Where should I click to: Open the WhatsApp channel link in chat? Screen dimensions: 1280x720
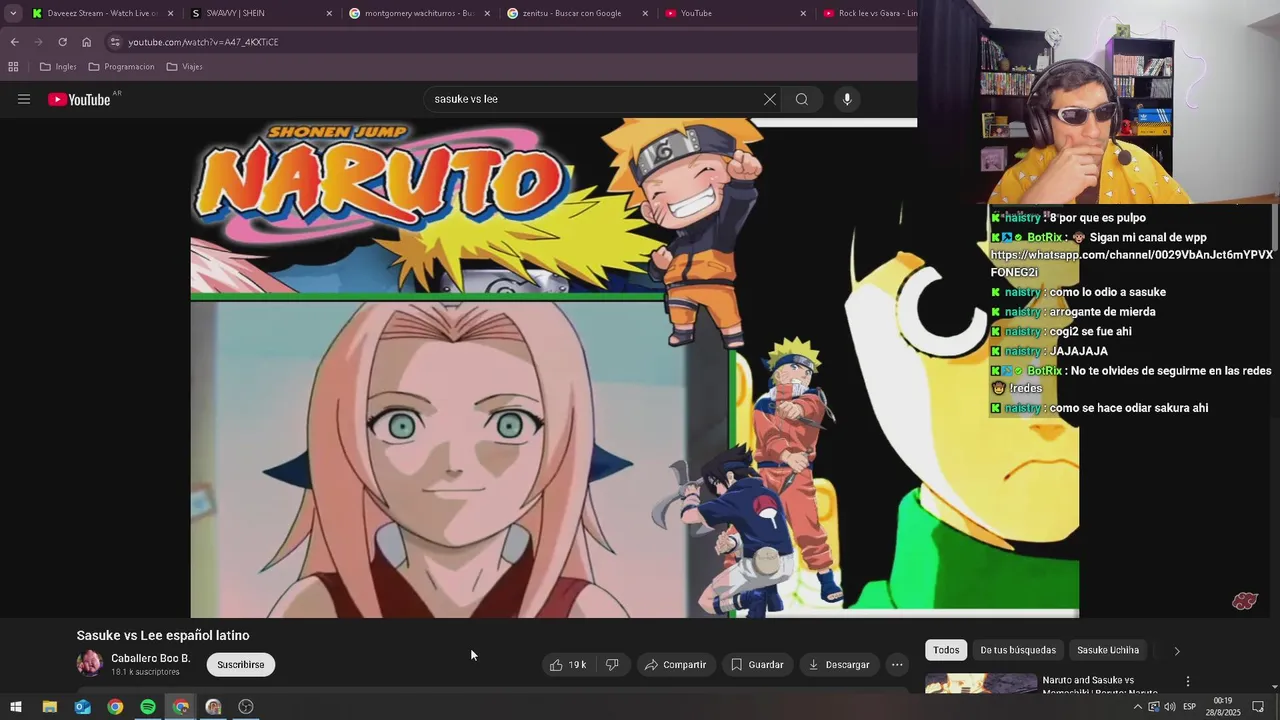pos(1131,263)
